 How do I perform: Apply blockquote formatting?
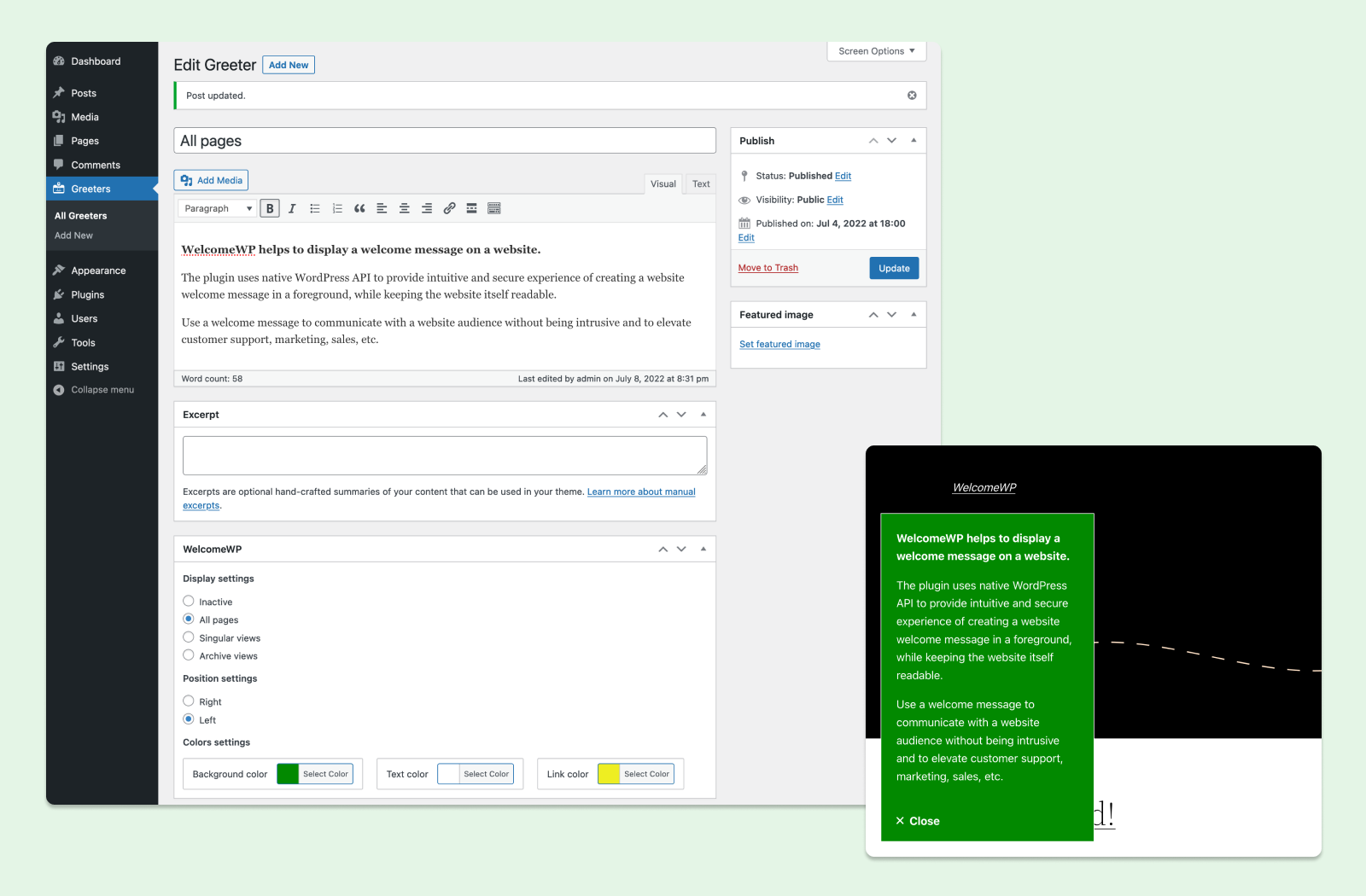click(359, 208)
